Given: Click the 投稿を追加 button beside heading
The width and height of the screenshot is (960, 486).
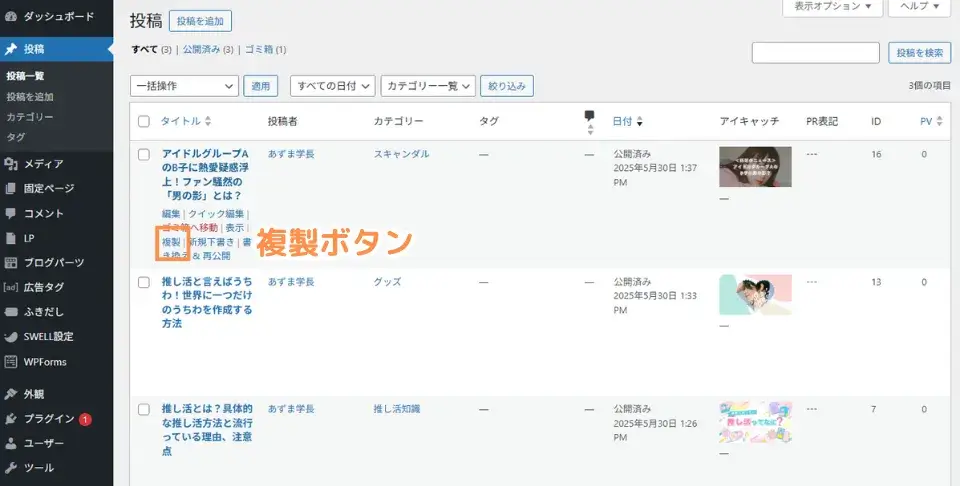Looking at the screenshot, I should (200, 21).
